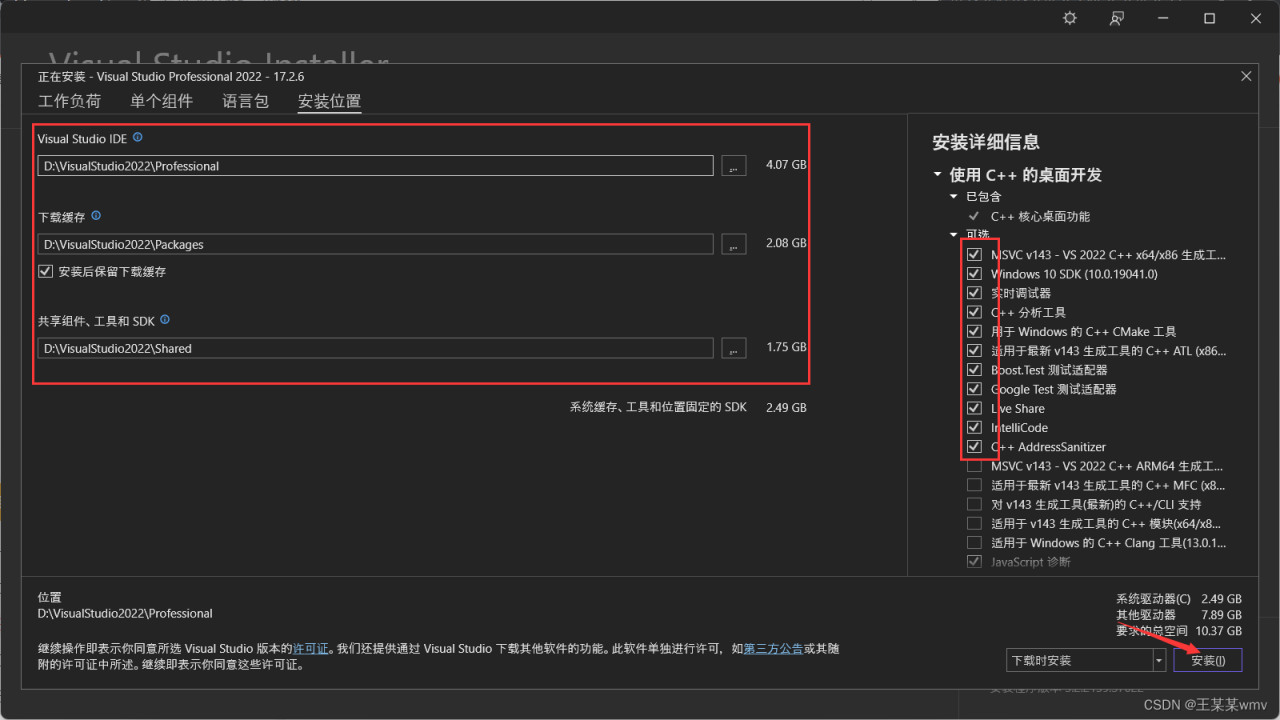Viewport: 1280px width, 720px height.
Task: Browse for the 下载缓存 folder
Action: pyautogui.click(x=734, y=244)
